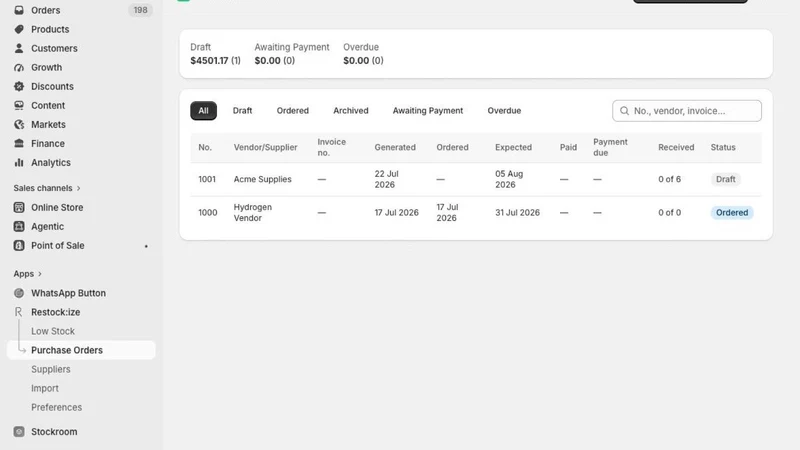Open purchase order number 1000
This screenshot has width=800, height=450.
point(208,212)
